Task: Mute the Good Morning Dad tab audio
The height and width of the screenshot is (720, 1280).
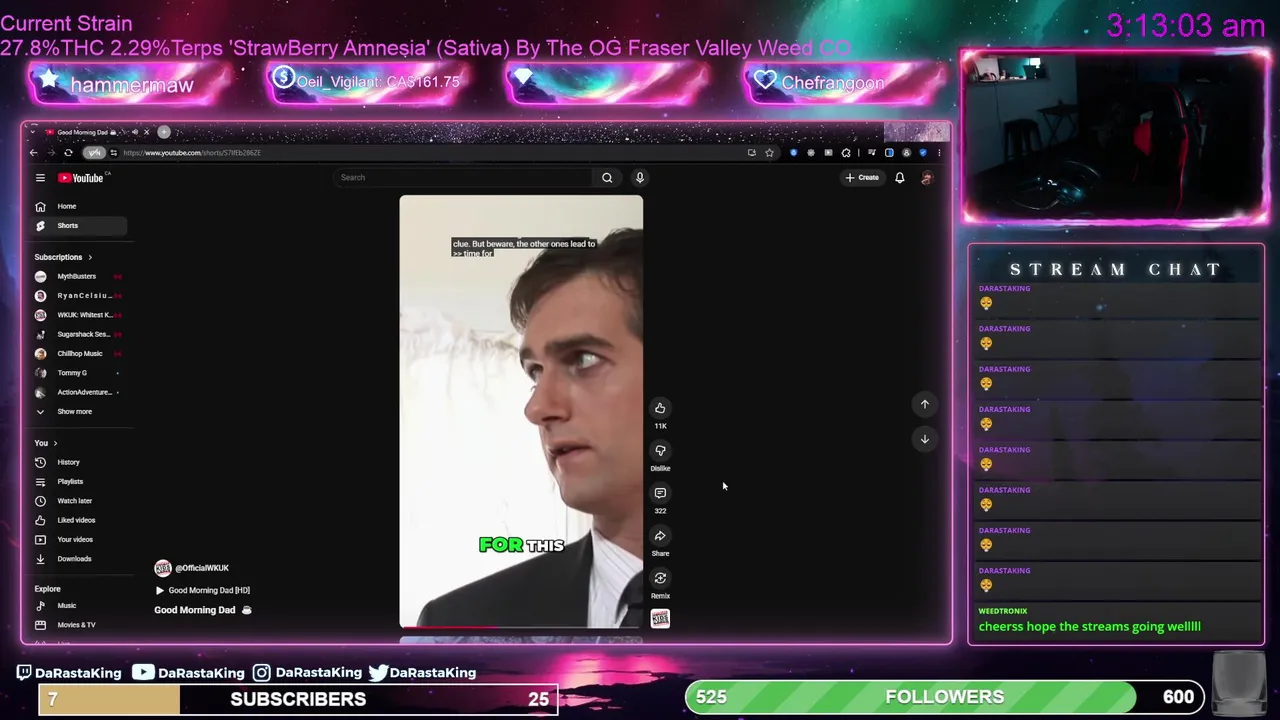Action: 134,132
